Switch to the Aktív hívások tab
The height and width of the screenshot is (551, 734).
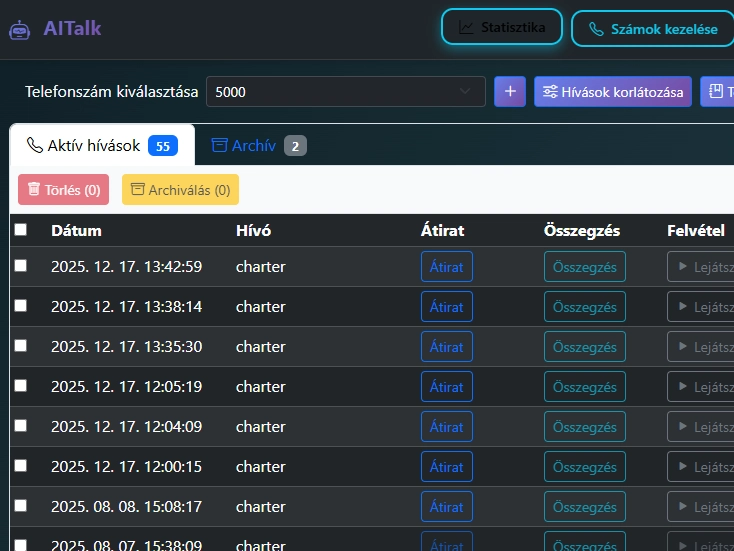pyautogui.click(x=100, y=146)
